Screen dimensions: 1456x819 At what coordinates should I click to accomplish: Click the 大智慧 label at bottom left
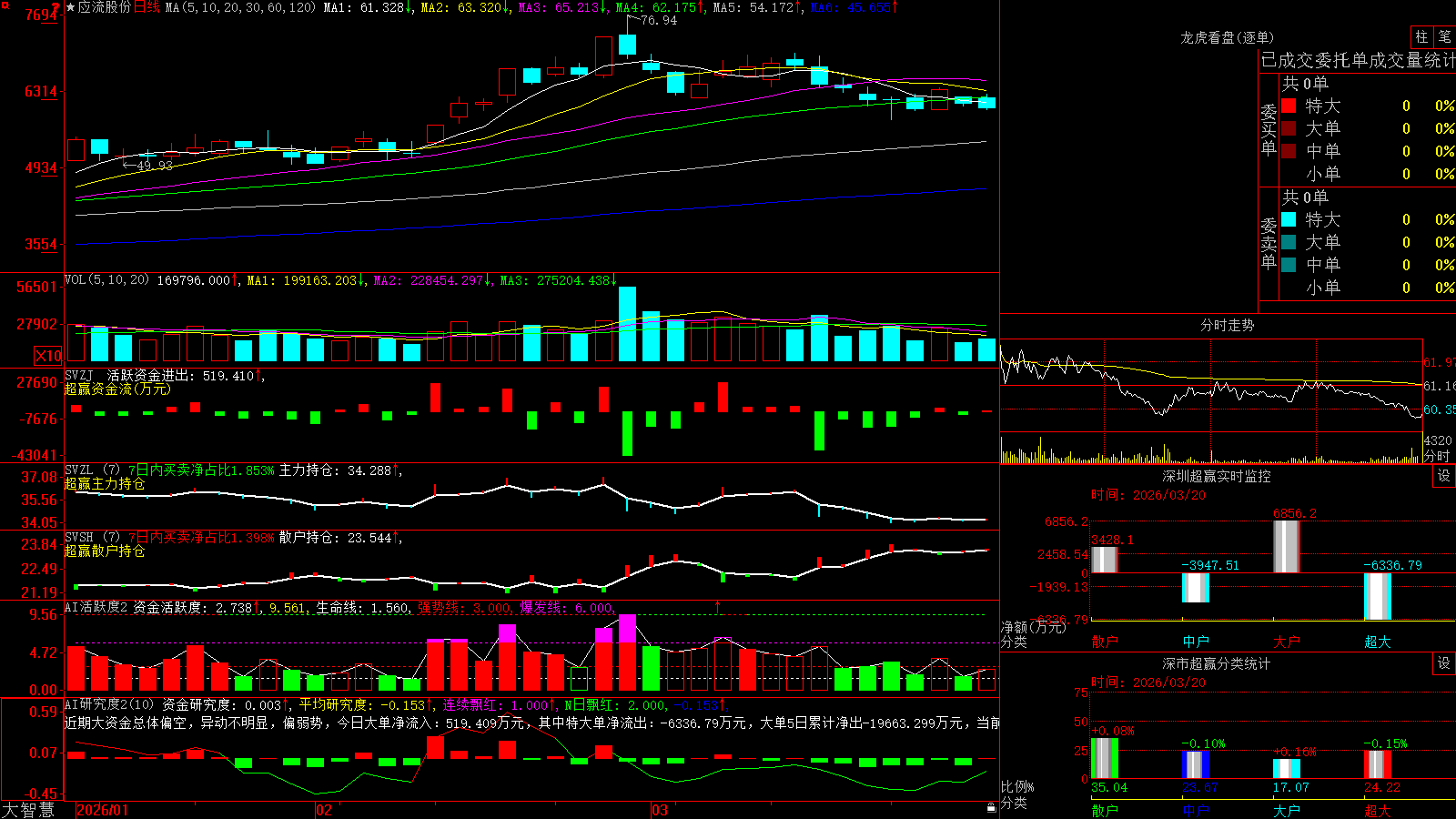[x=28, y=810]
